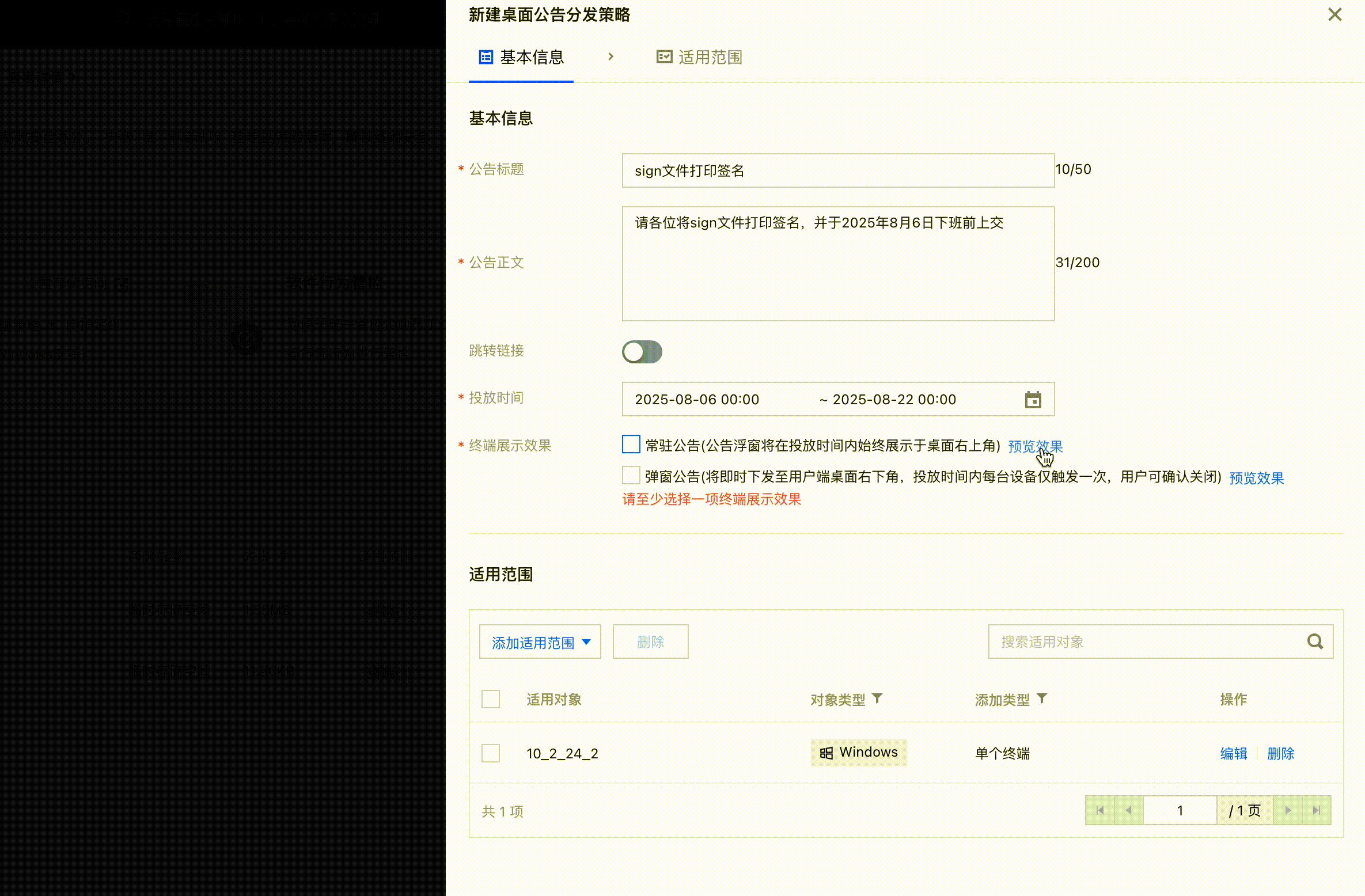This screenshot has width=1365, height=896.
Task: Jump to last page arrow
Action: pyautogui.click(x=1317, y=810)
